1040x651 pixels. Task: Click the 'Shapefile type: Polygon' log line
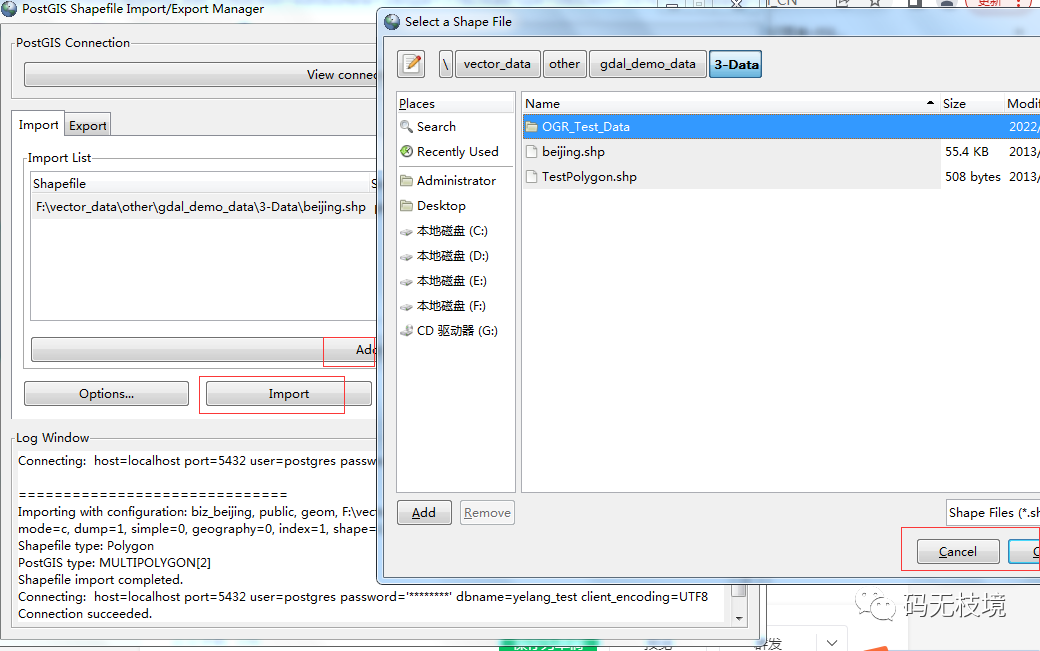point(86,546)
